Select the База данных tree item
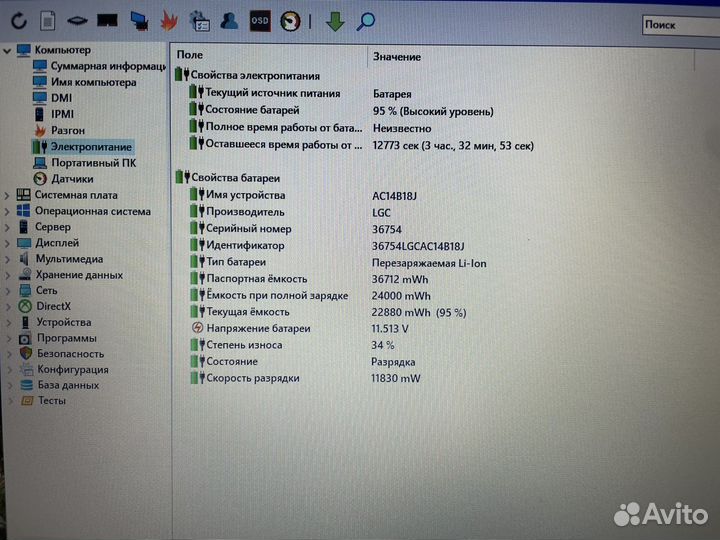This screenshot has width=720, height=540. tap(60, 385)
